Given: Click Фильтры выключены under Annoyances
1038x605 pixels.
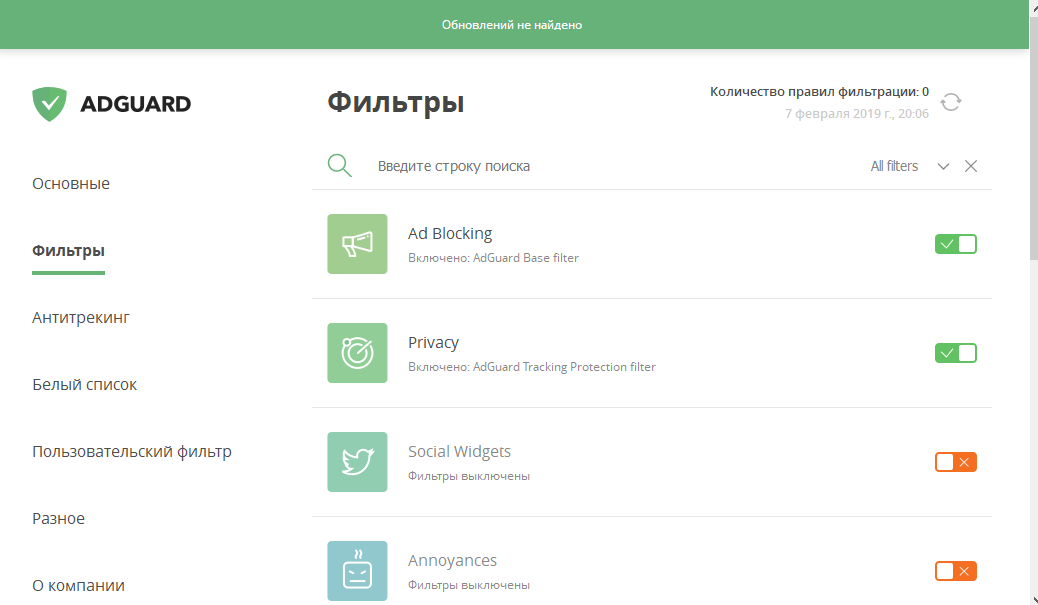Looking at the screenshot, I should coord(469,585).
